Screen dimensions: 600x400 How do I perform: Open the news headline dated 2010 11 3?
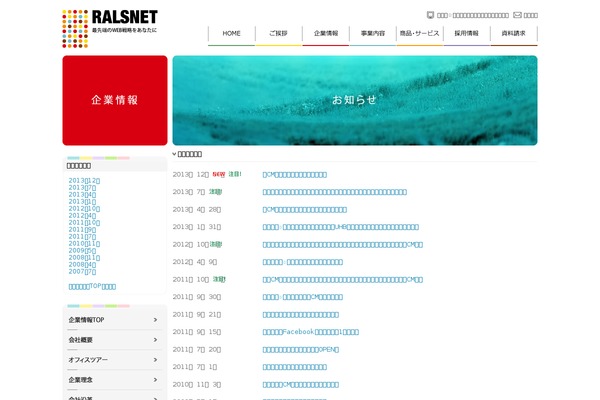[x=301, y=384]
